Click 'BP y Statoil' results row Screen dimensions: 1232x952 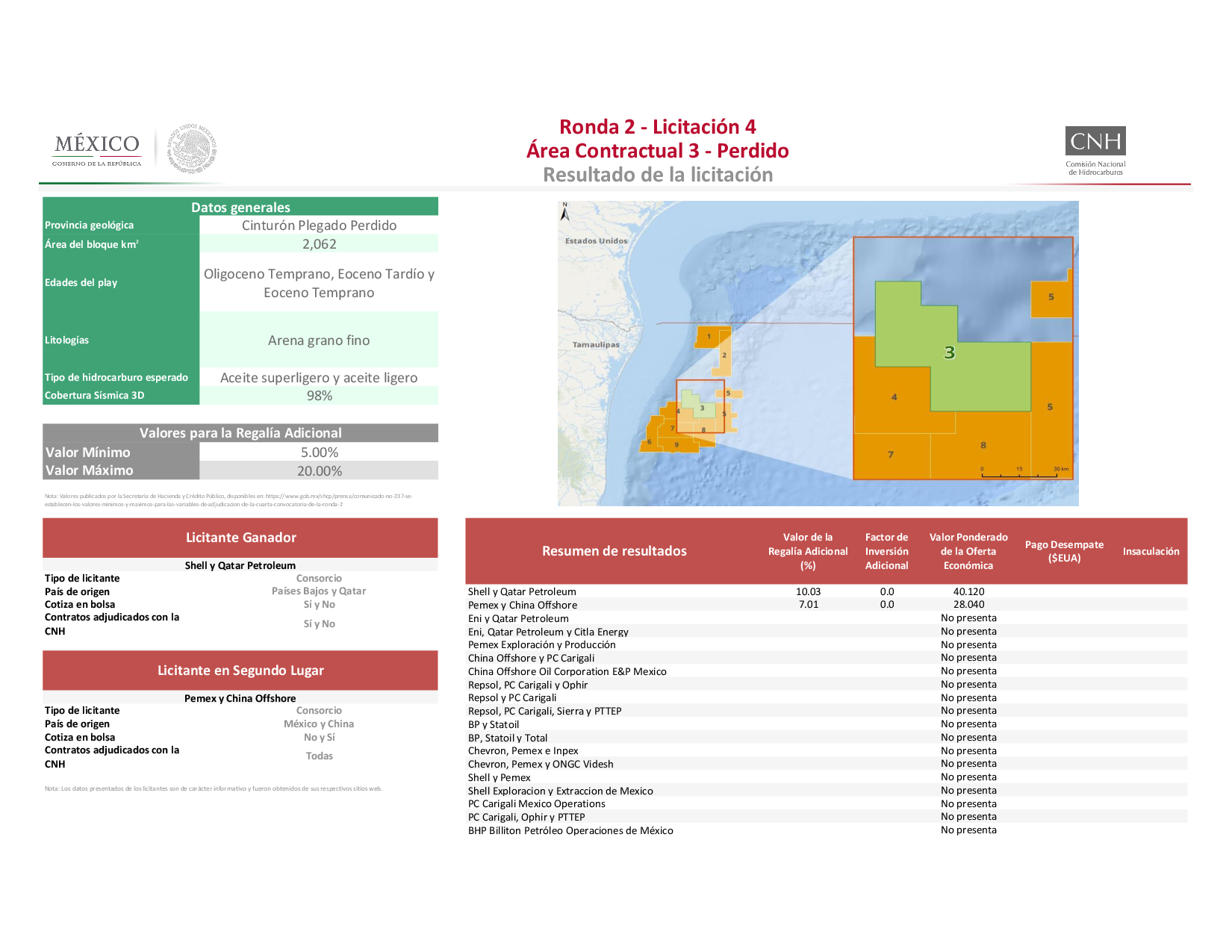(827, 724)
